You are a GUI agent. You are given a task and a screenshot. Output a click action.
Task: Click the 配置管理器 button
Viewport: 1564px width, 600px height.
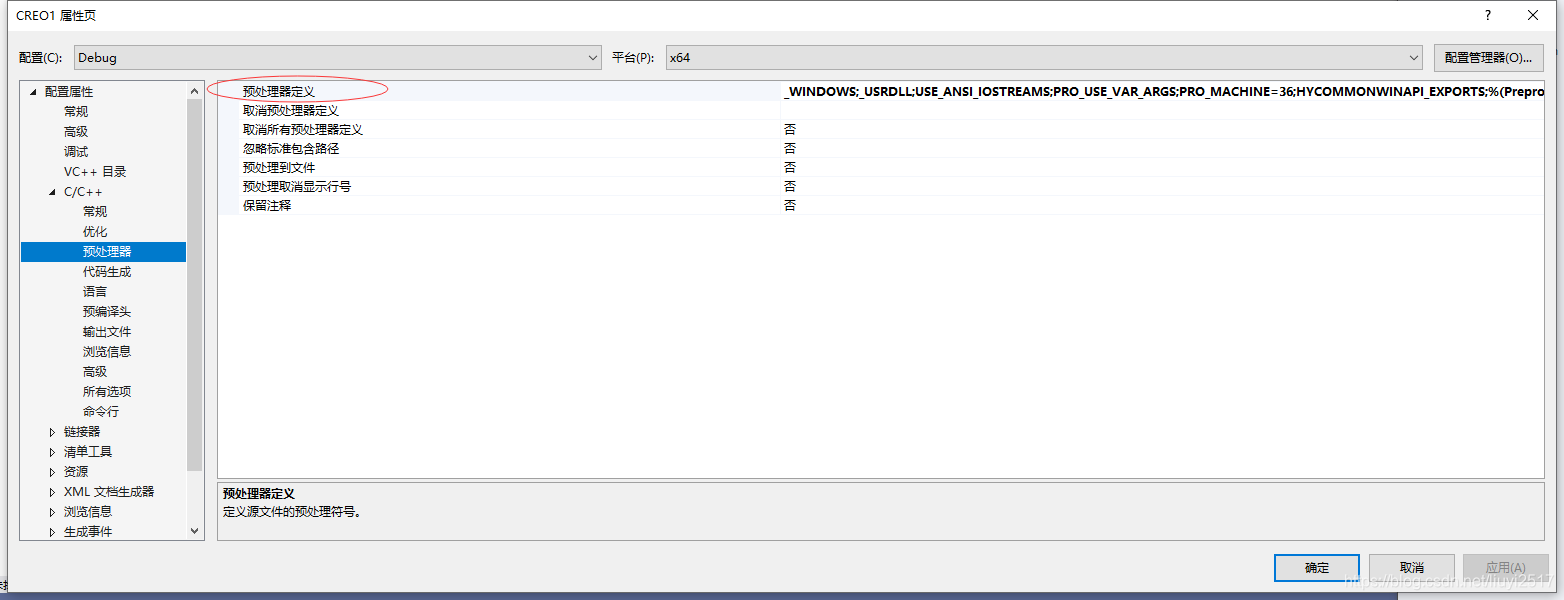[1487, 58]
